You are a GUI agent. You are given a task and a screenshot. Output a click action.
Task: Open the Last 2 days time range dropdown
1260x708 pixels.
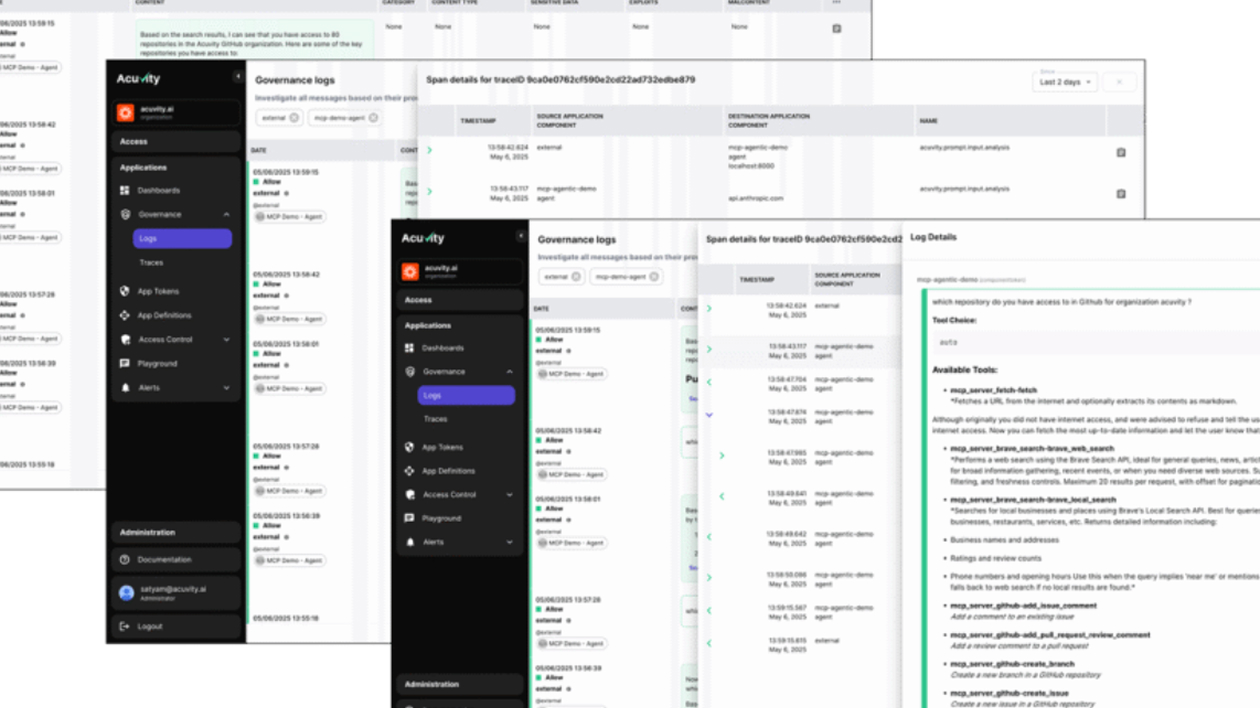(x=1064, y=82)
